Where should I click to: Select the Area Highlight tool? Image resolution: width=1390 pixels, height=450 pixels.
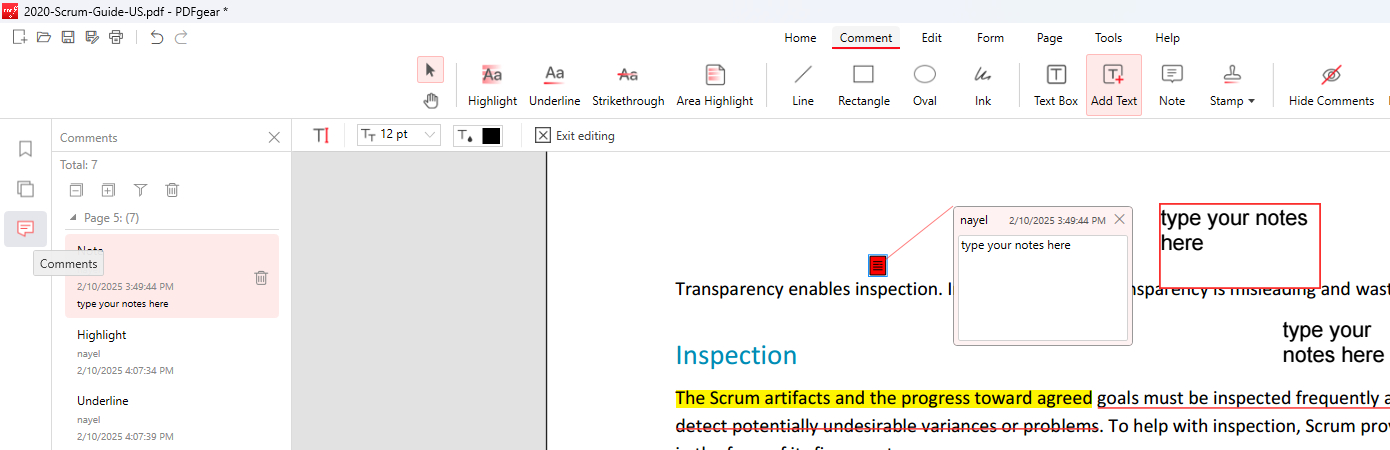(715, 85)
